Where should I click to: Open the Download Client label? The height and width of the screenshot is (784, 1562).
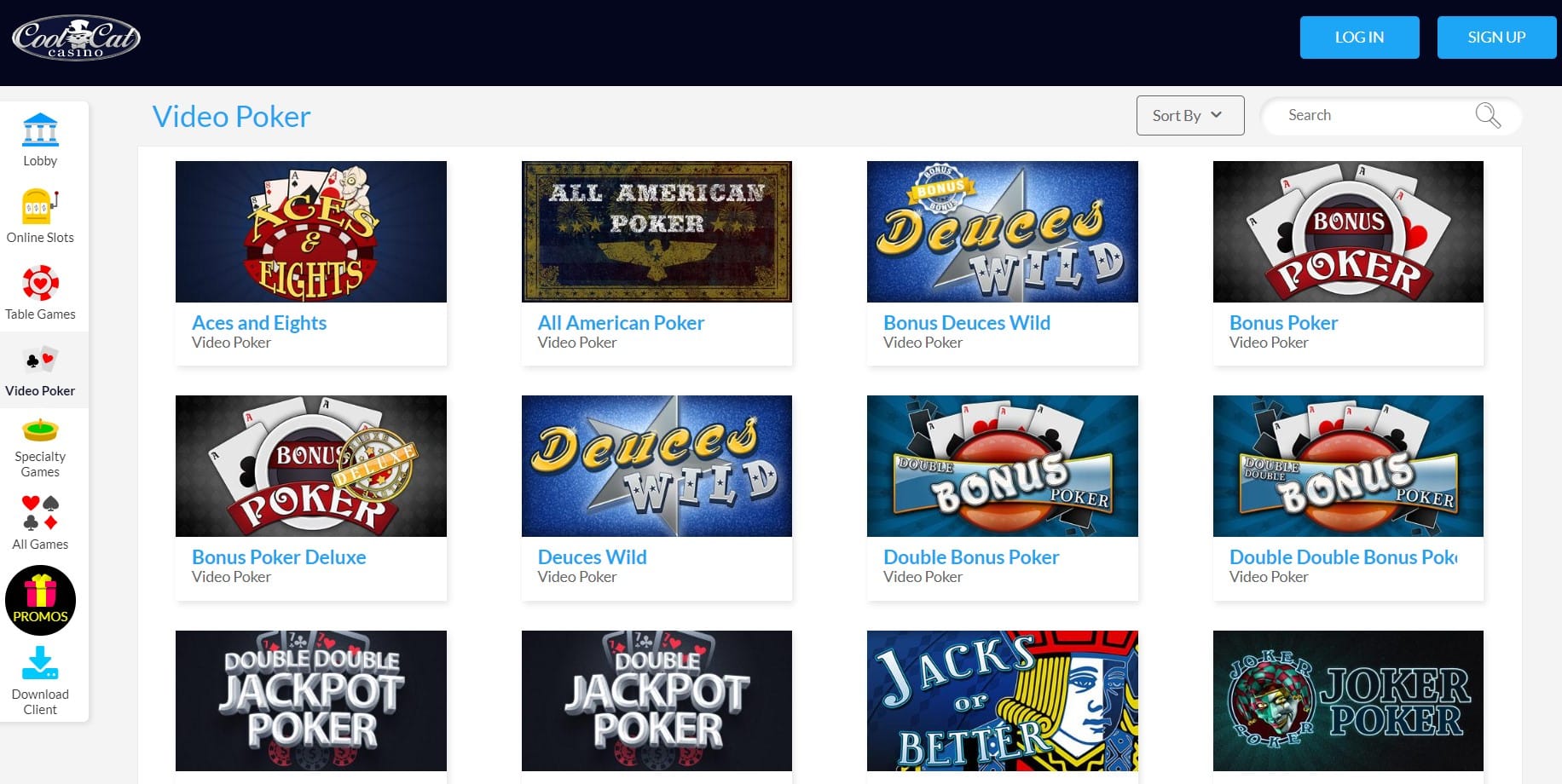click(40, 701)
